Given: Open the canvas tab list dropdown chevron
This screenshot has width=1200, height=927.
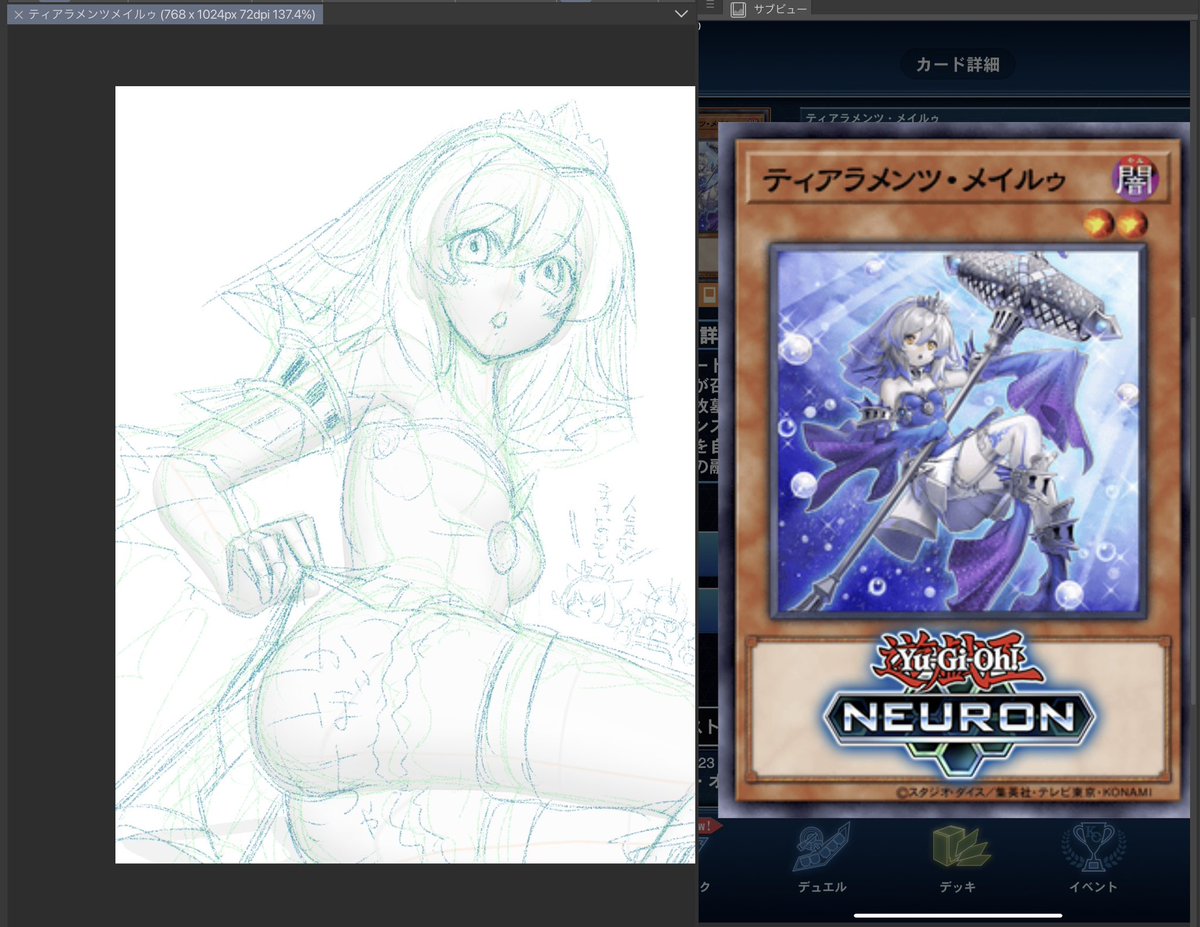Looking at the screenshot, I should 681,14.
